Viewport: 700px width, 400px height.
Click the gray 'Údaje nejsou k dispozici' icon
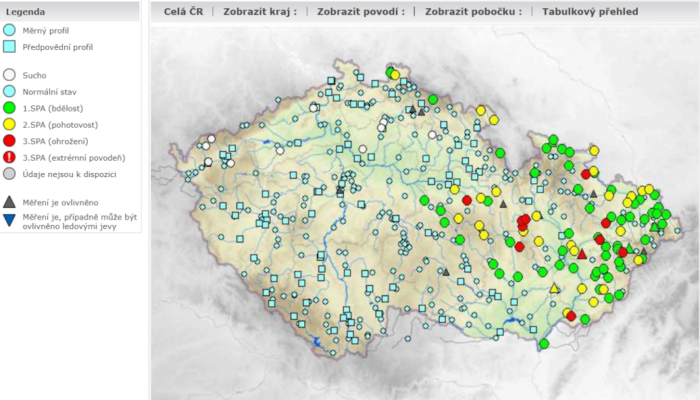(9, 174)
